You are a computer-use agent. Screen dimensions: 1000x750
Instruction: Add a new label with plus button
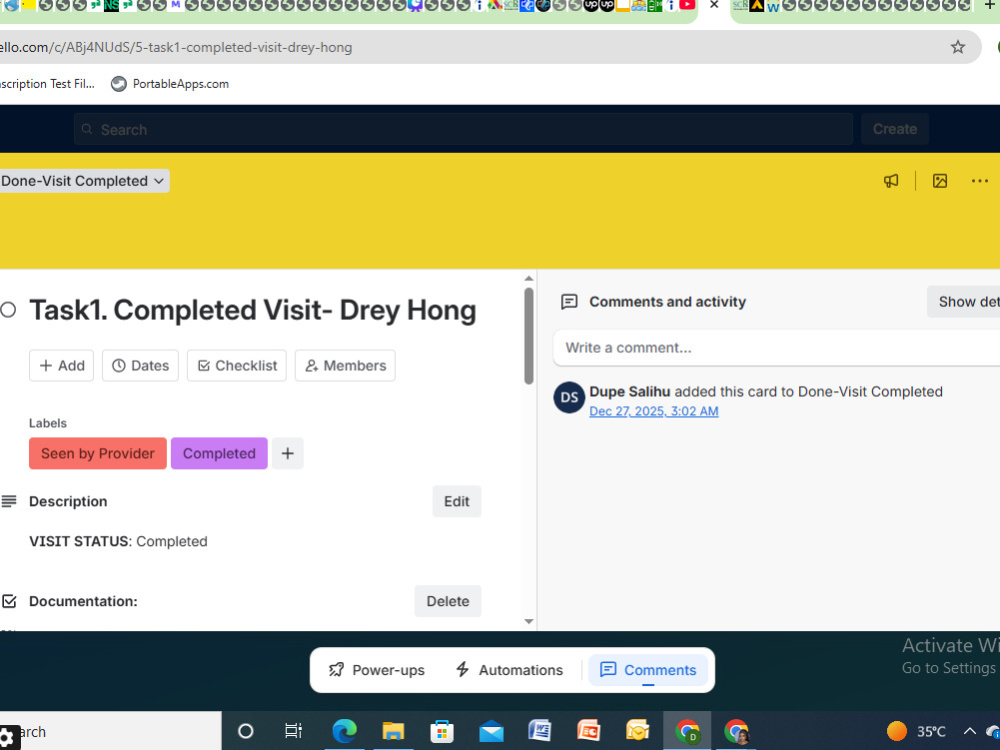click(288, 453)
